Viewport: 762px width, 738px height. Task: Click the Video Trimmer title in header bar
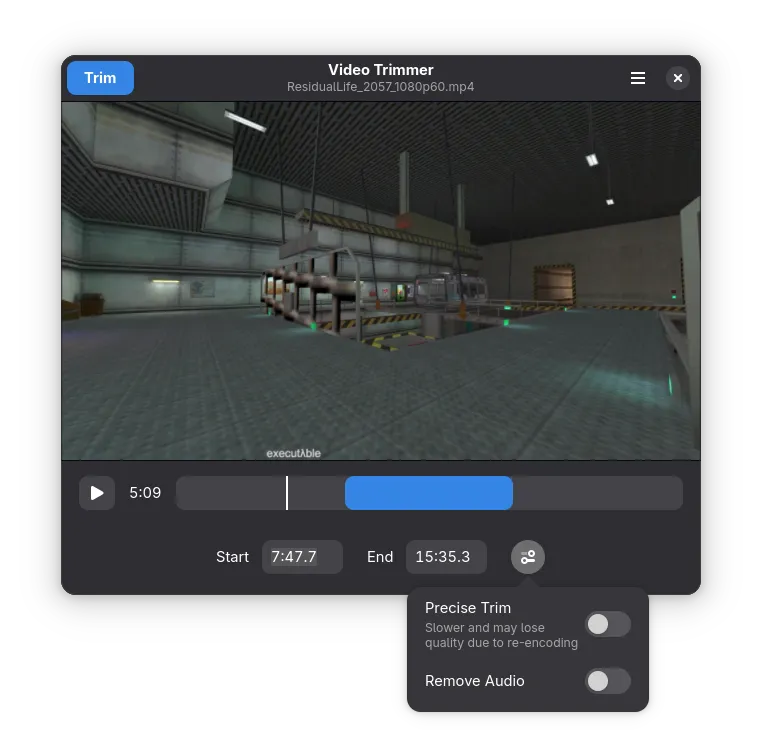click(x=381, y=70)
